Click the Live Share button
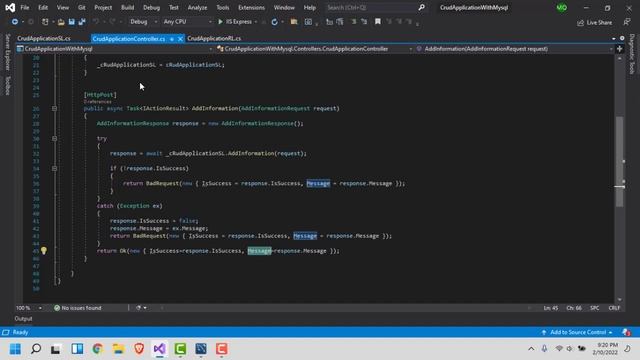This screenshot has height=360, width=640. tap(595, 22)
